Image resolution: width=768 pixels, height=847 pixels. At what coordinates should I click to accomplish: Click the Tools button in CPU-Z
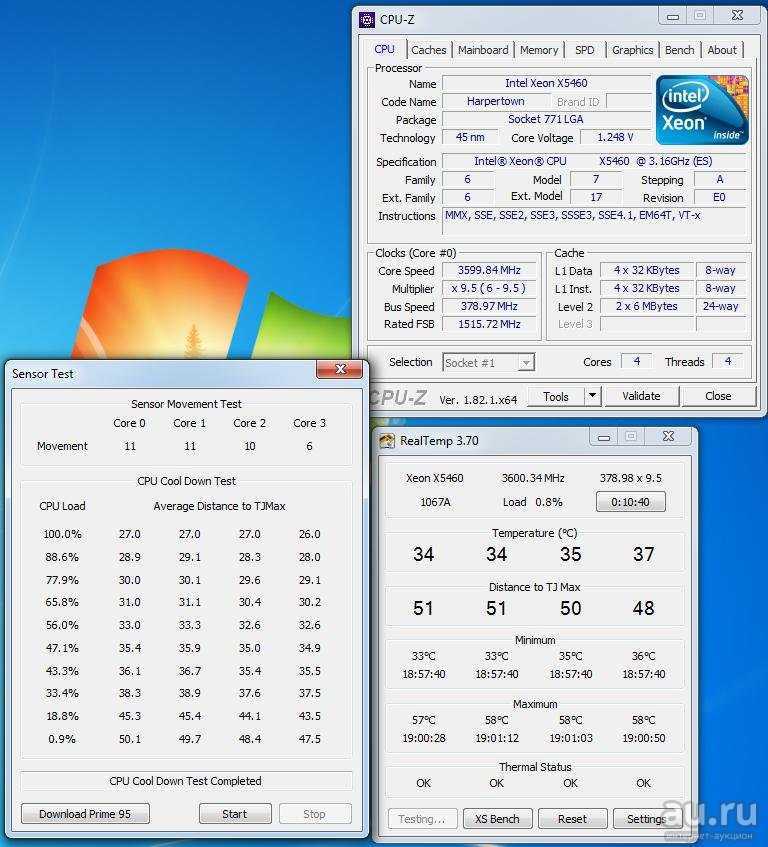(556, 396)
